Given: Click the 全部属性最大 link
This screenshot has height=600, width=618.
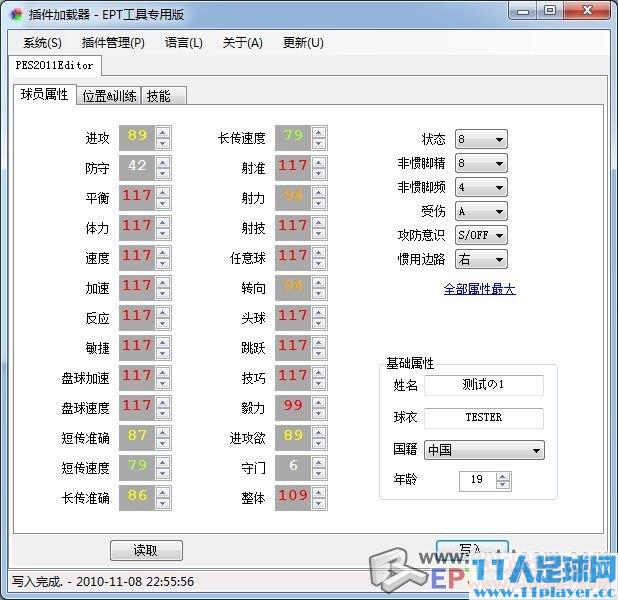Looking at the screenshot, I should (x=479, y=289).
